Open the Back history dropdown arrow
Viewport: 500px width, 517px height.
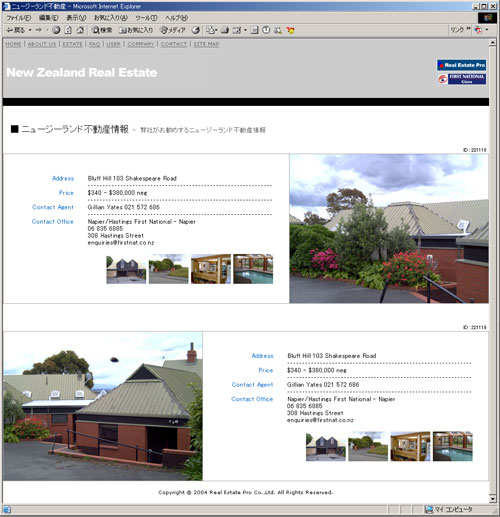30,30
